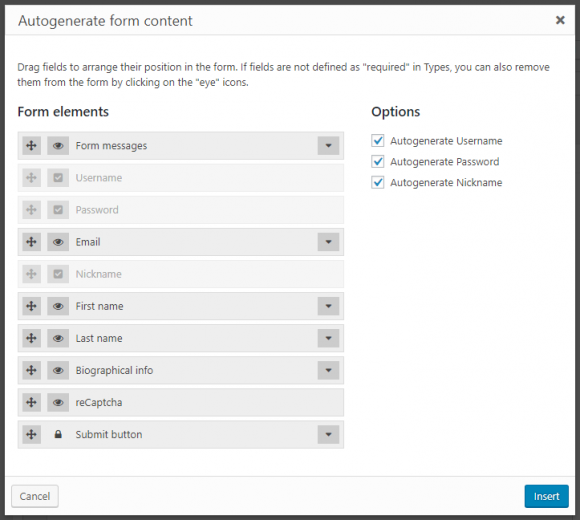Disable the Autogenerate Password checkbox
The width and height of the screenshot is (580, 520).
(x=378, y=162)
